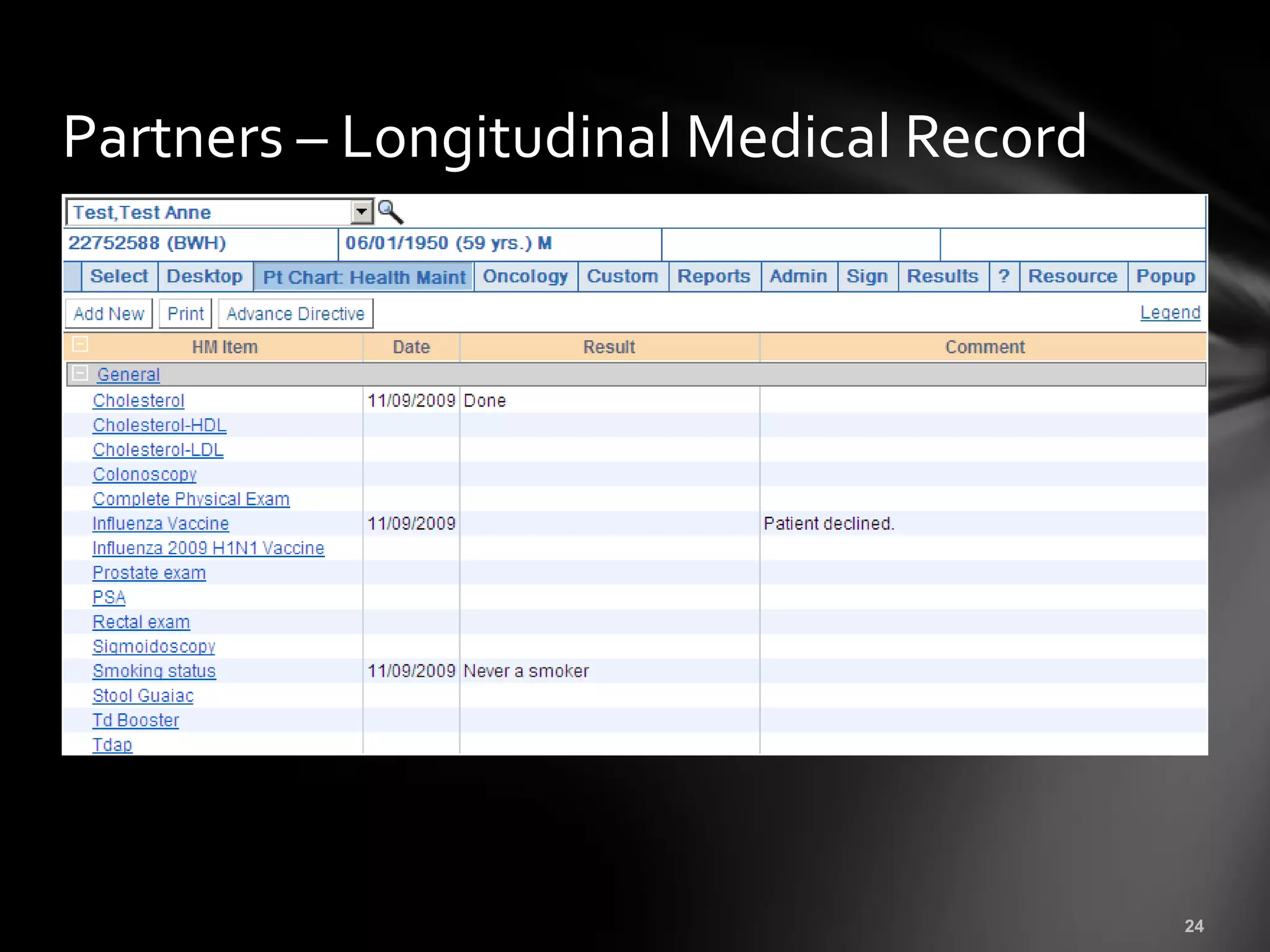Click the Comment column header
Image resolution: width=1270 pixels, height=952 pixels.
pyautogui.click(x=985, y=347)
